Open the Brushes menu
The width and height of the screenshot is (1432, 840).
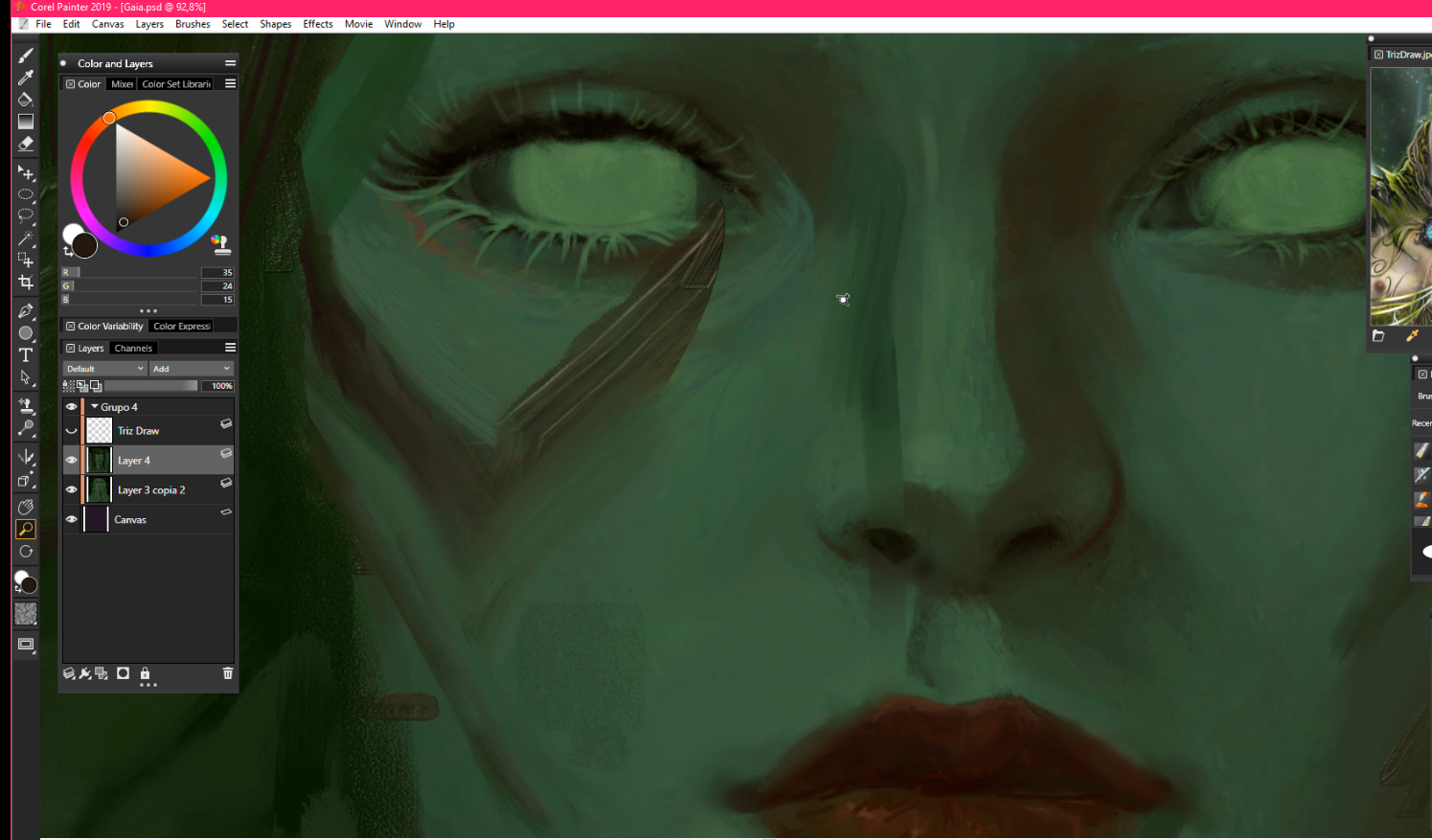coord(193,24)
